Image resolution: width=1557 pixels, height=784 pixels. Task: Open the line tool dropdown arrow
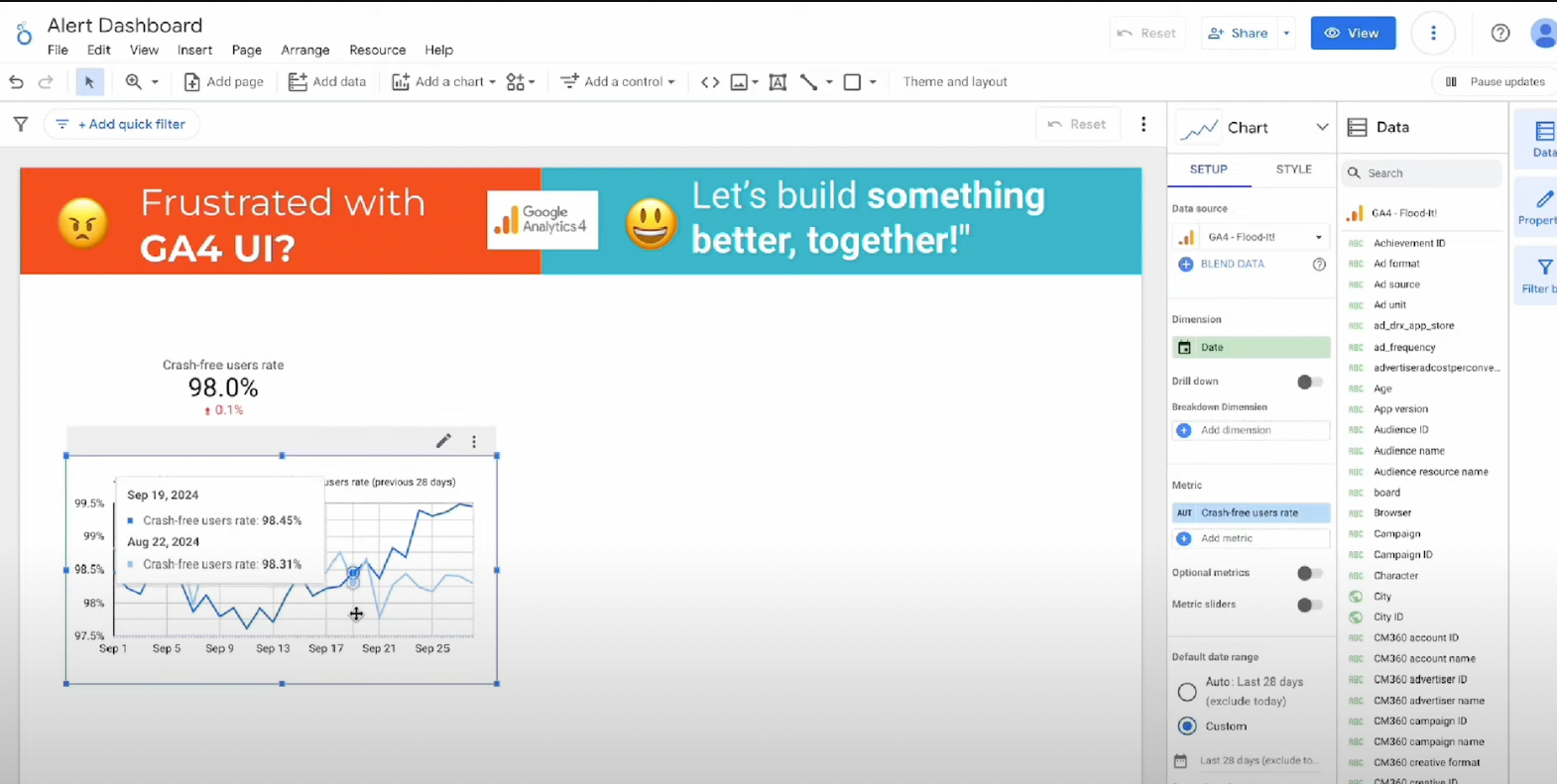click(x=829, y=82)
